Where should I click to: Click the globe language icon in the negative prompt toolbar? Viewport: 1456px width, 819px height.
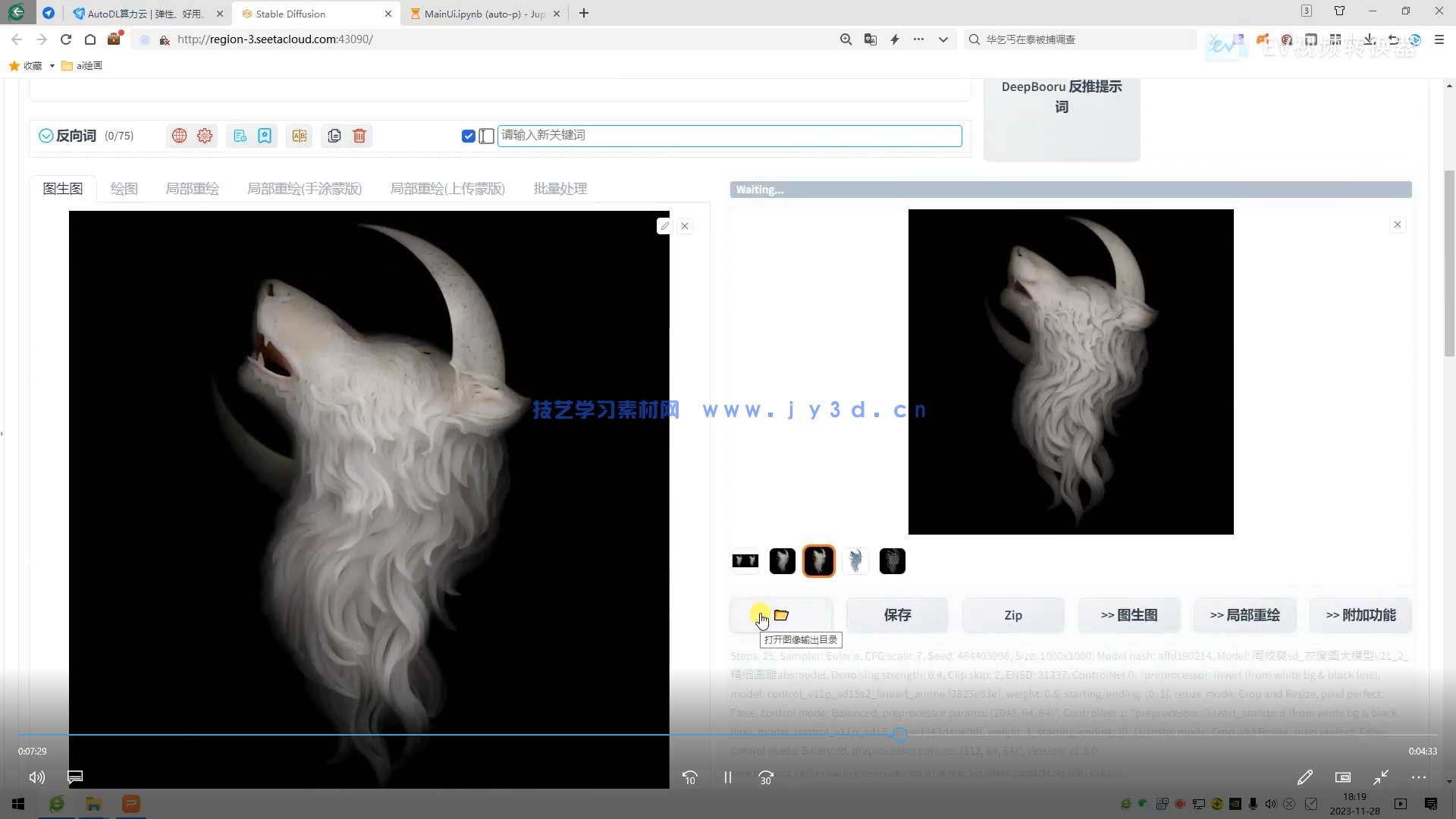[179, 136]
